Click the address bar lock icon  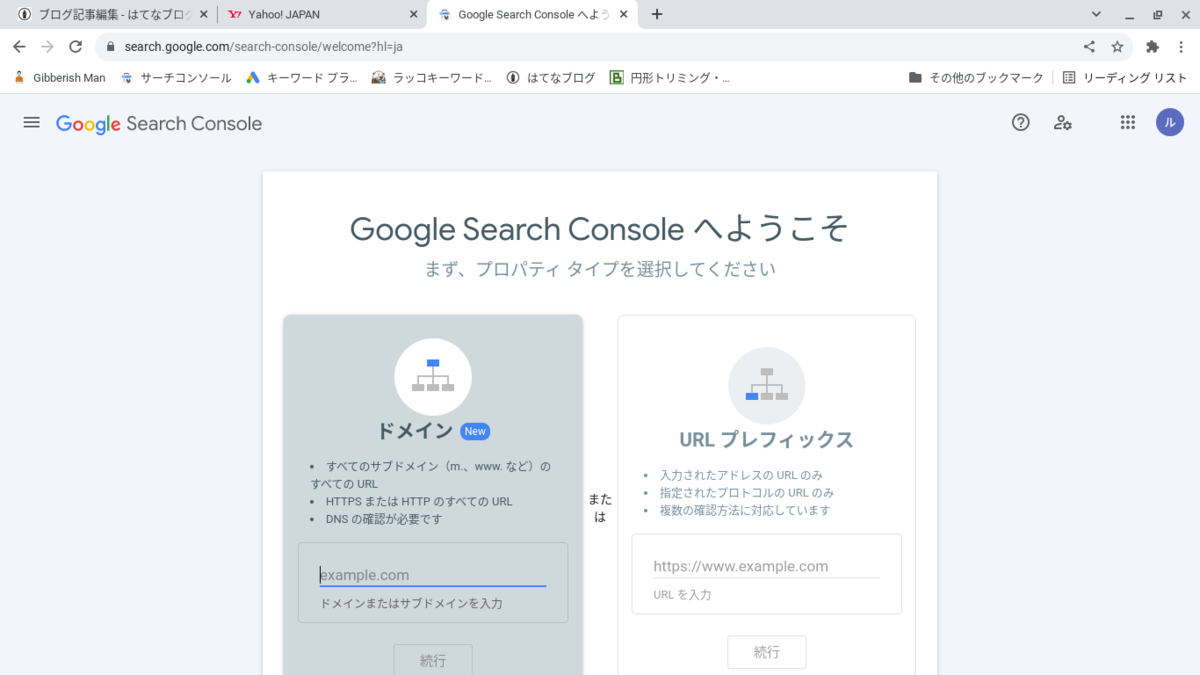coord(110,46)
